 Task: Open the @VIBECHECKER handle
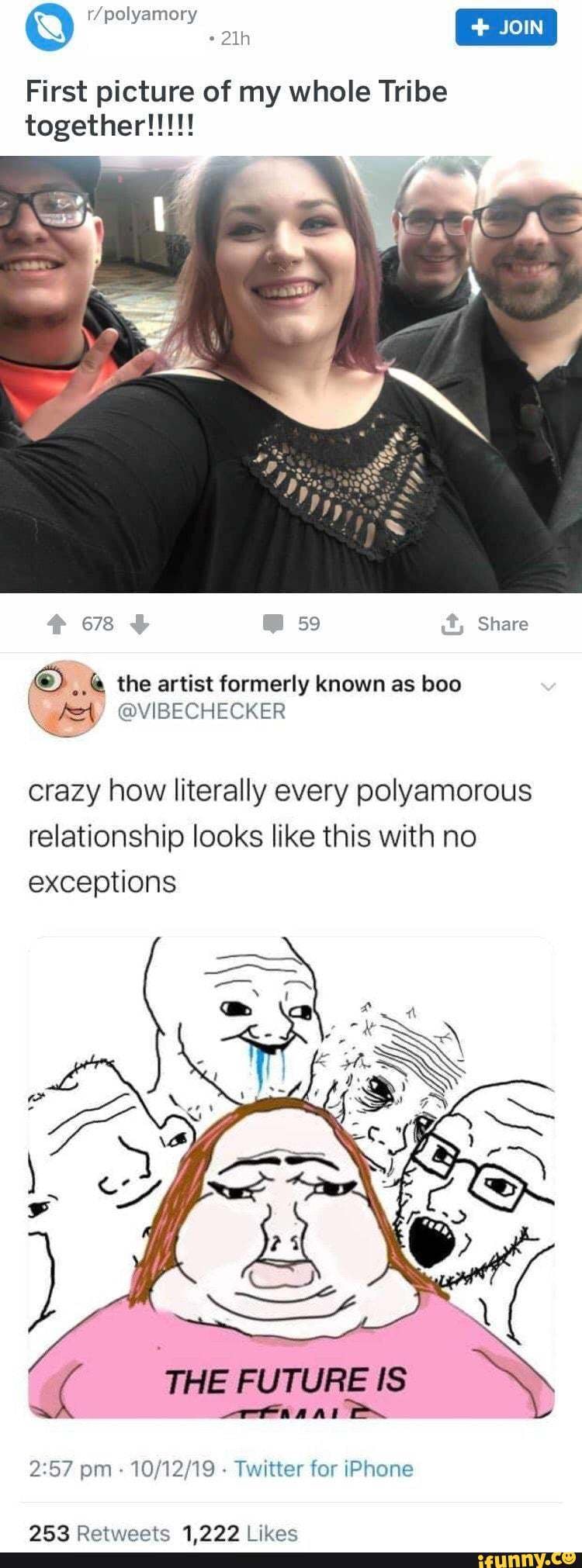tap(201, 711)
